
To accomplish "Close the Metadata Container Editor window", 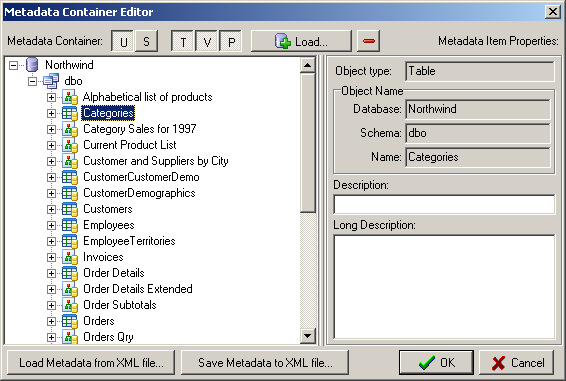I will pos(553,12).
